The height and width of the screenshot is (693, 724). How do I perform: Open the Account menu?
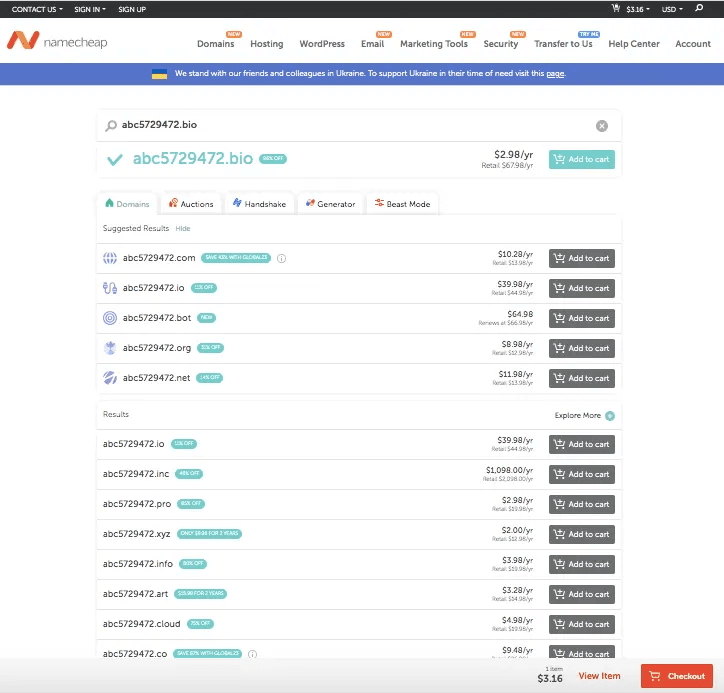point(693,44)
